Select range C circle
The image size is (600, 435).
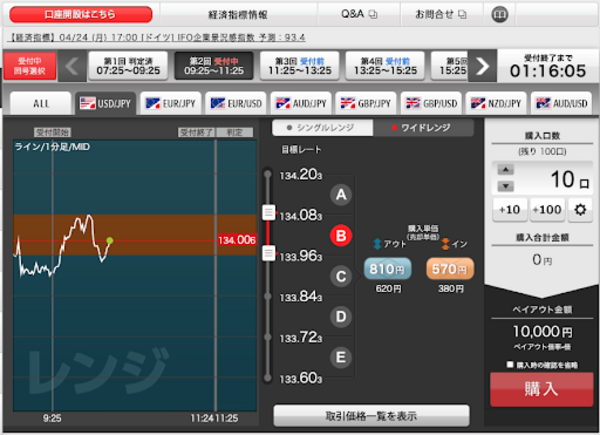pyautogui.click(x=341, y=276)
